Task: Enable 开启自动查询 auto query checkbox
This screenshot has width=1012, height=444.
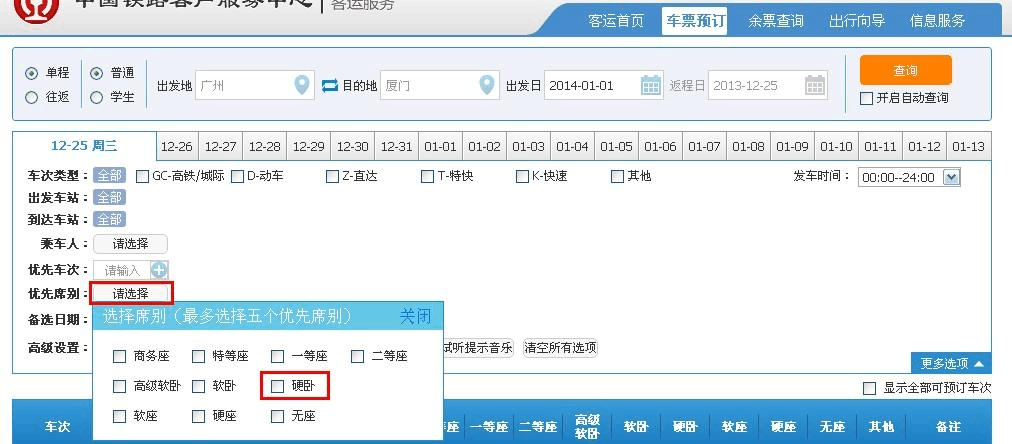Action: click(x=867, y=99)
